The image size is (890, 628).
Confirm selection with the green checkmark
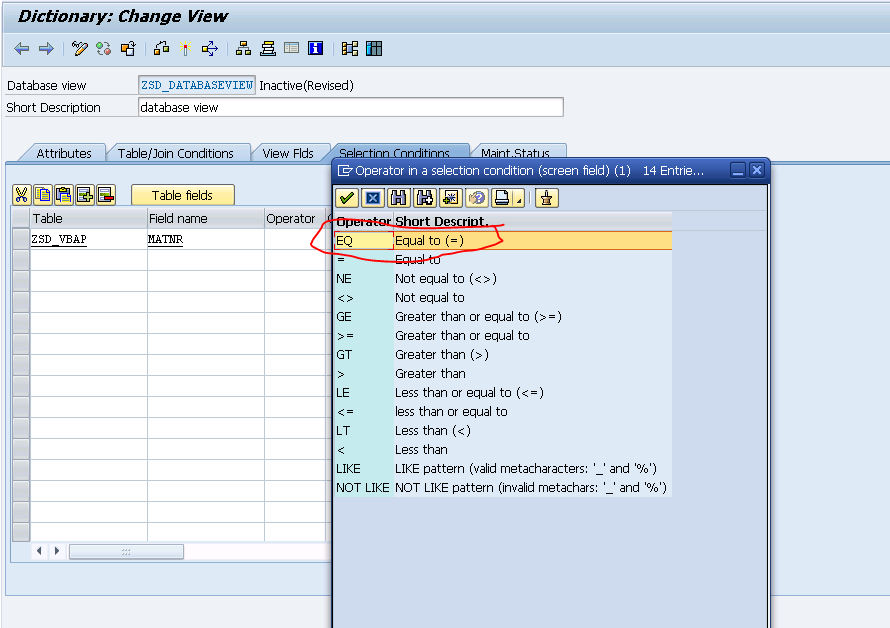tap(345, 197)
